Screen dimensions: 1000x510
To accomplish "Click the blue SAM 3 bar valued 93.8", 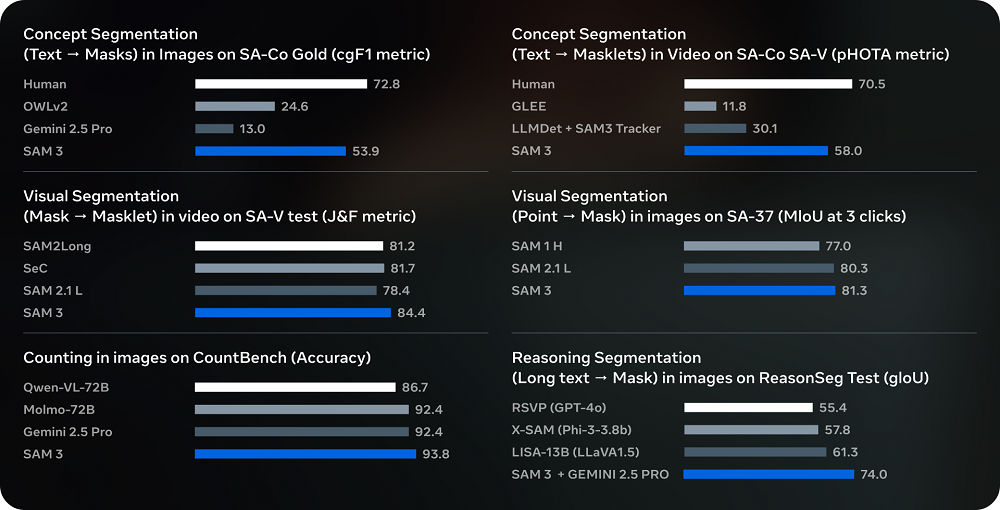I will (305, 454).
